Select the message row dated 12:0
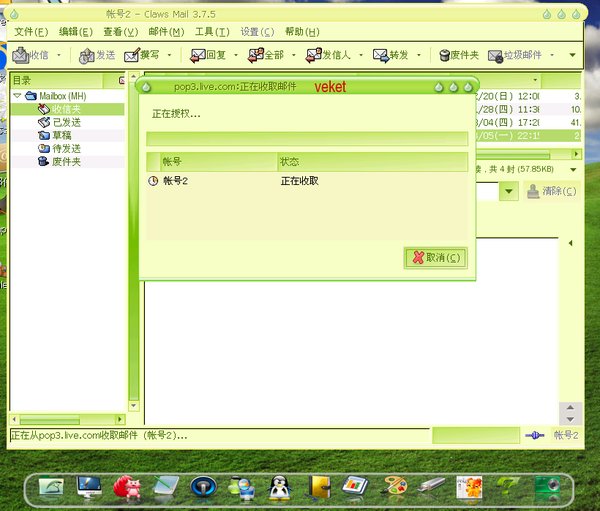This screenshot has height=511, width=600. (528, 96)
